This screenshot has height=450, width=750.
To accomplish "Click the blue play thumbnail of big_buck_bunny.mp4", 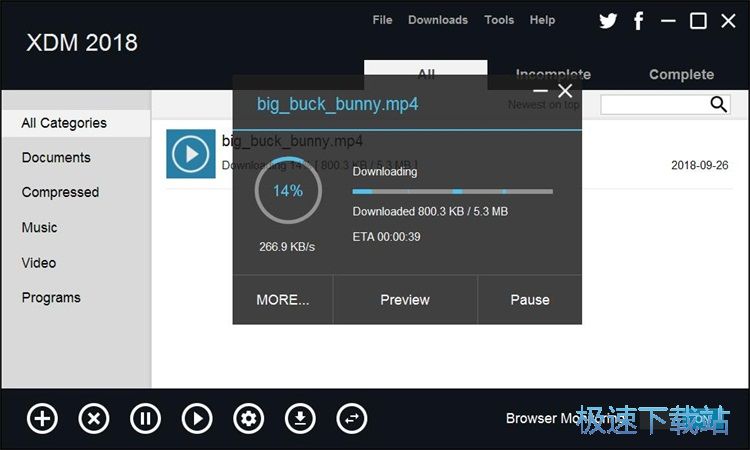I will [191, 154].
